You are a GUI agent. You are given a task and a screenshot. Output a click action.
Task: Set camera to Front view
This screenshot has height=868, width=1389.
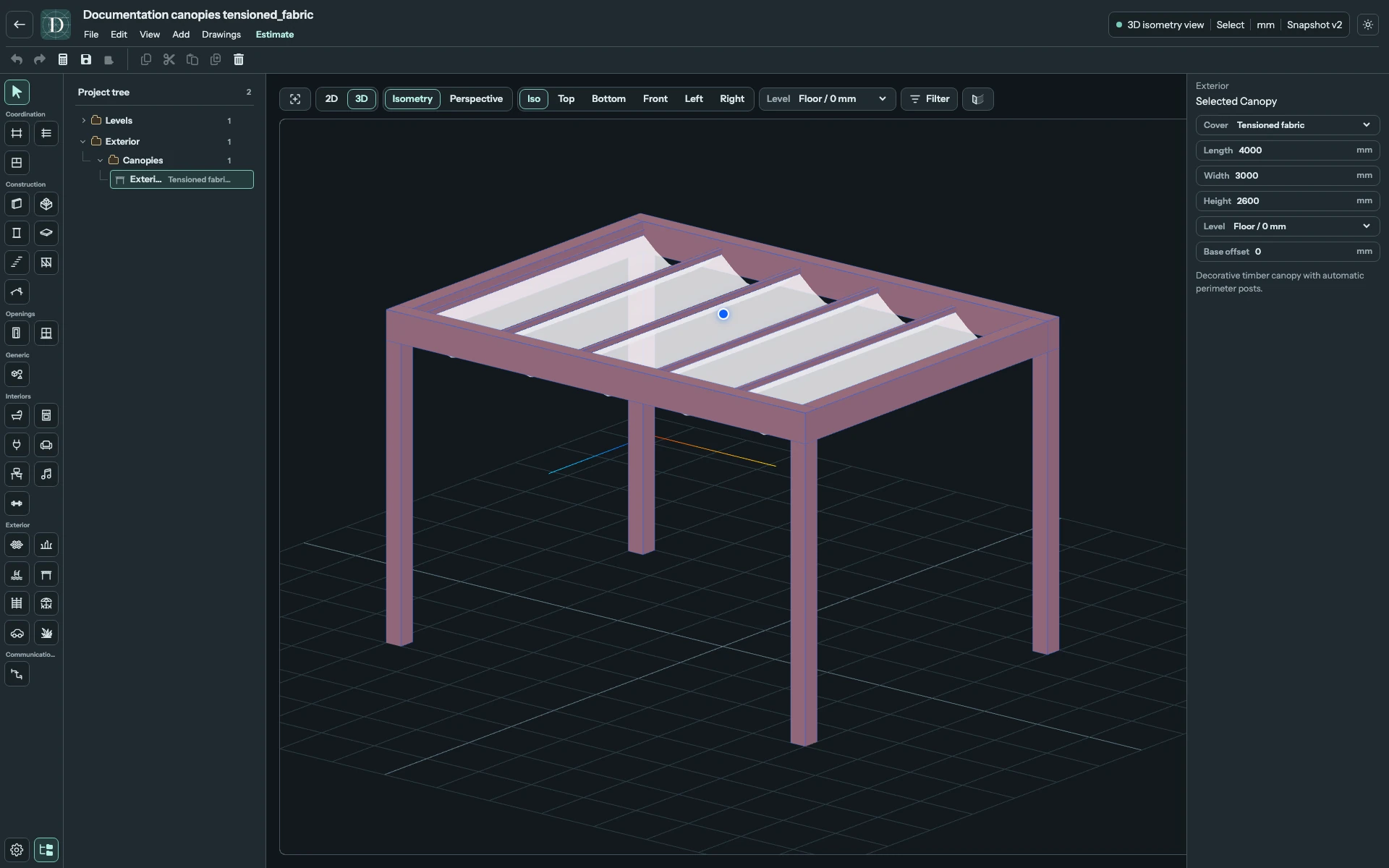click(x=655, y=99)
